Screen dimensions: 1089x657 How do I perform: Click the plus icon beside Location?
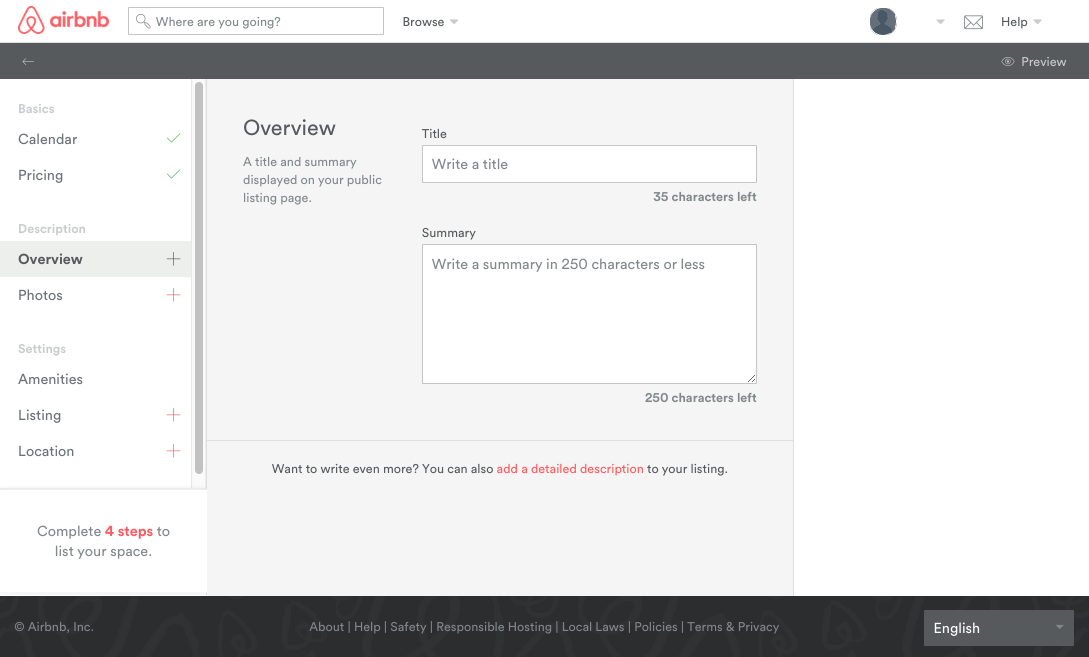[172, 451]
